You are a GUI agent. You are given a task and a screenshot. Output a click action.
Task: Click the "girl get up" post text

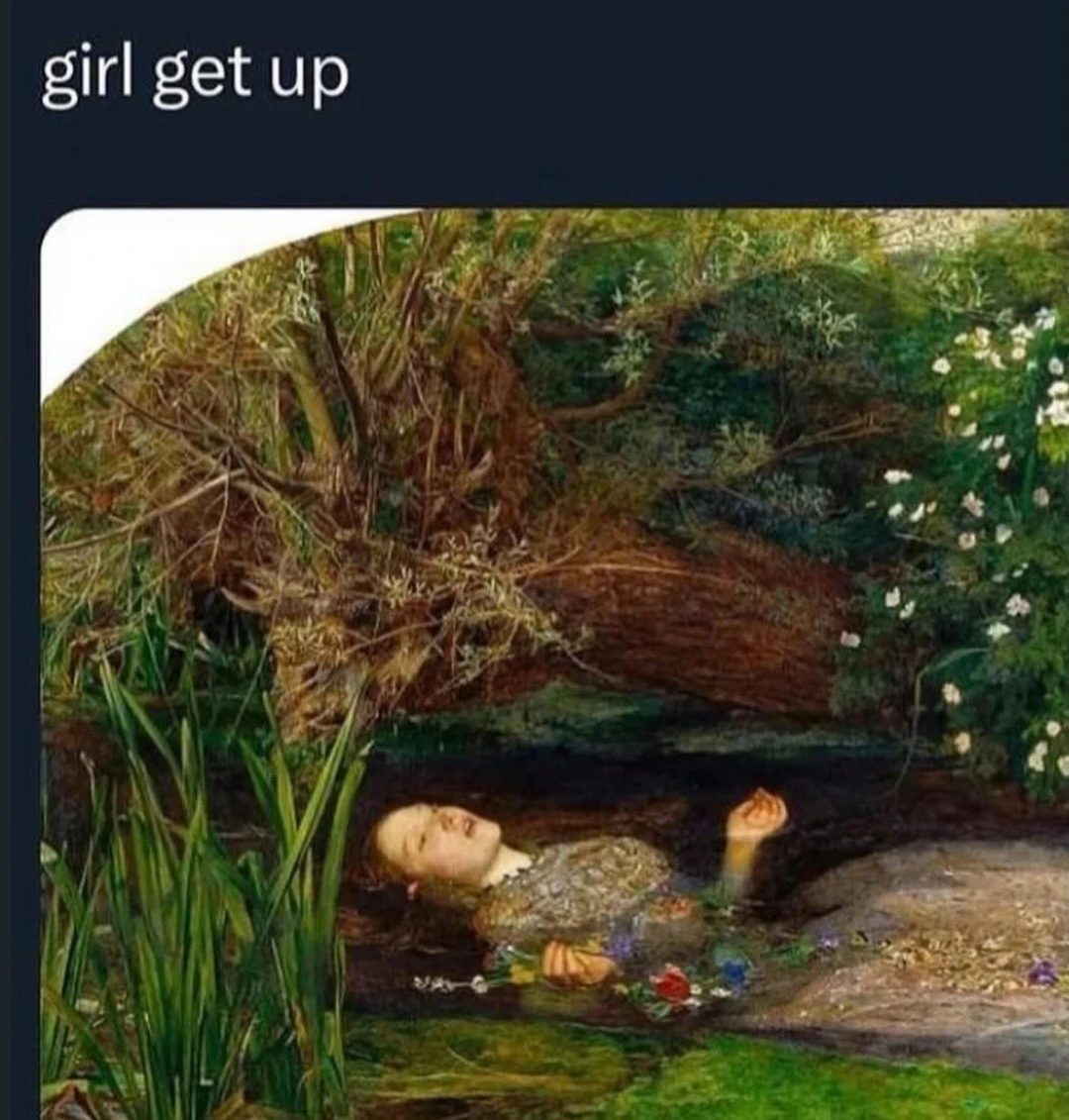click(195, 79)
